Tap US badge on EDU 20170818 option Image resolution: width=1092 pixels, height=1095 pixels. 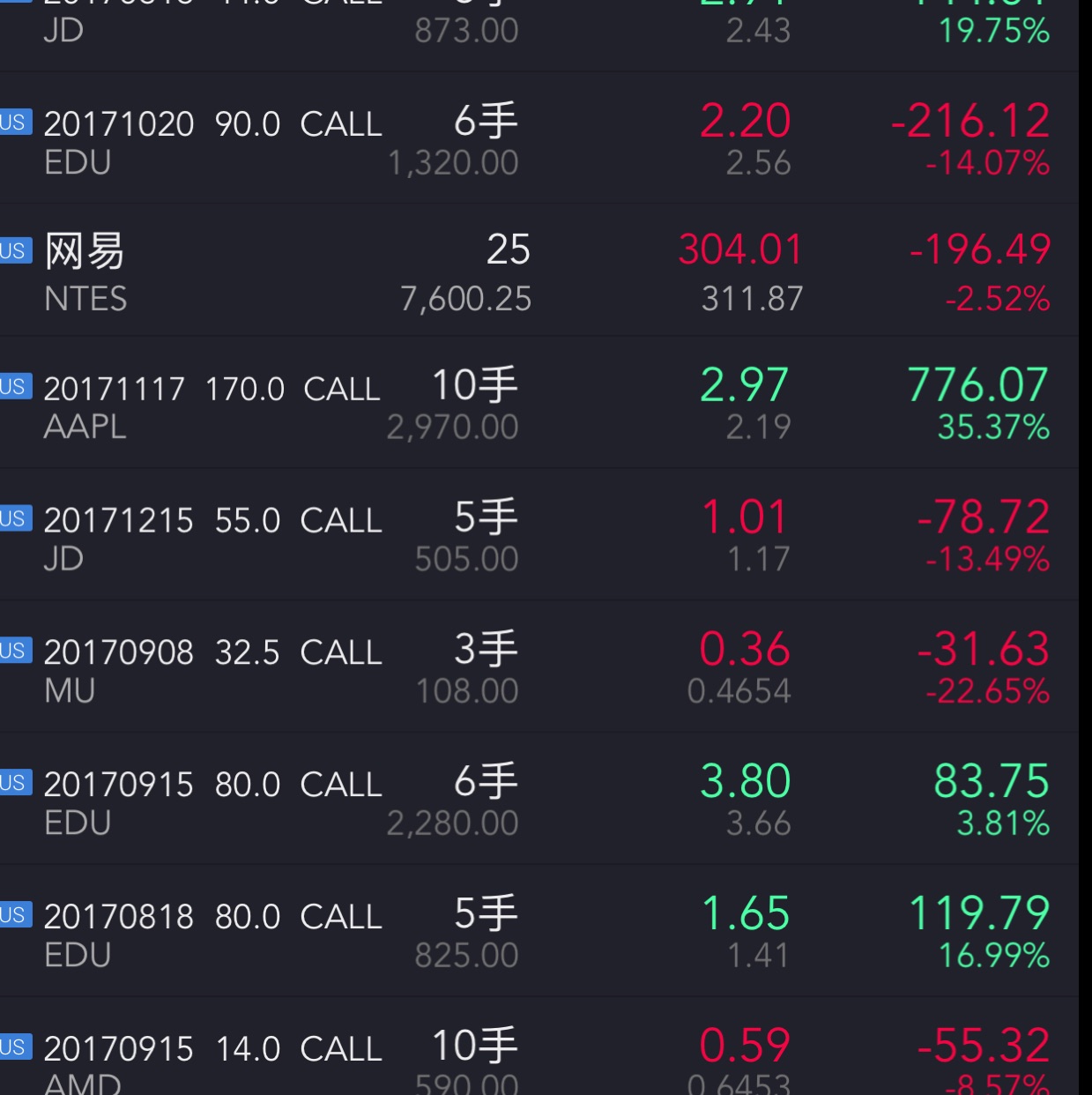pos(14,914)
